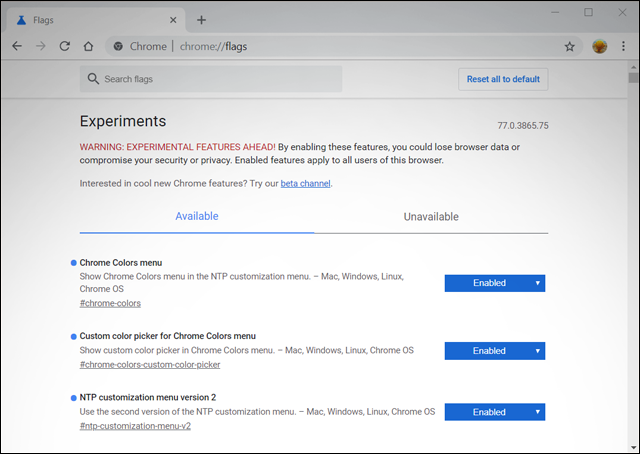Screen dimensions: 640x454
Task: Click the Experiments heading
Action: click(123, 121)
